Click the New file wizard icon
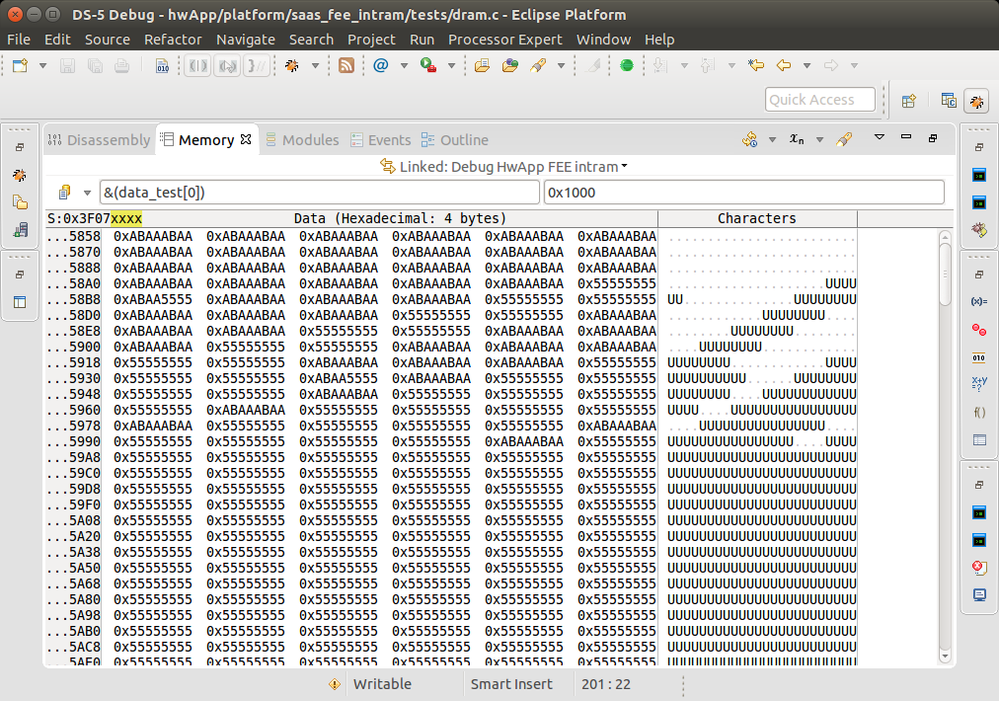Screen dimensions: 999x701 [20, 65]
